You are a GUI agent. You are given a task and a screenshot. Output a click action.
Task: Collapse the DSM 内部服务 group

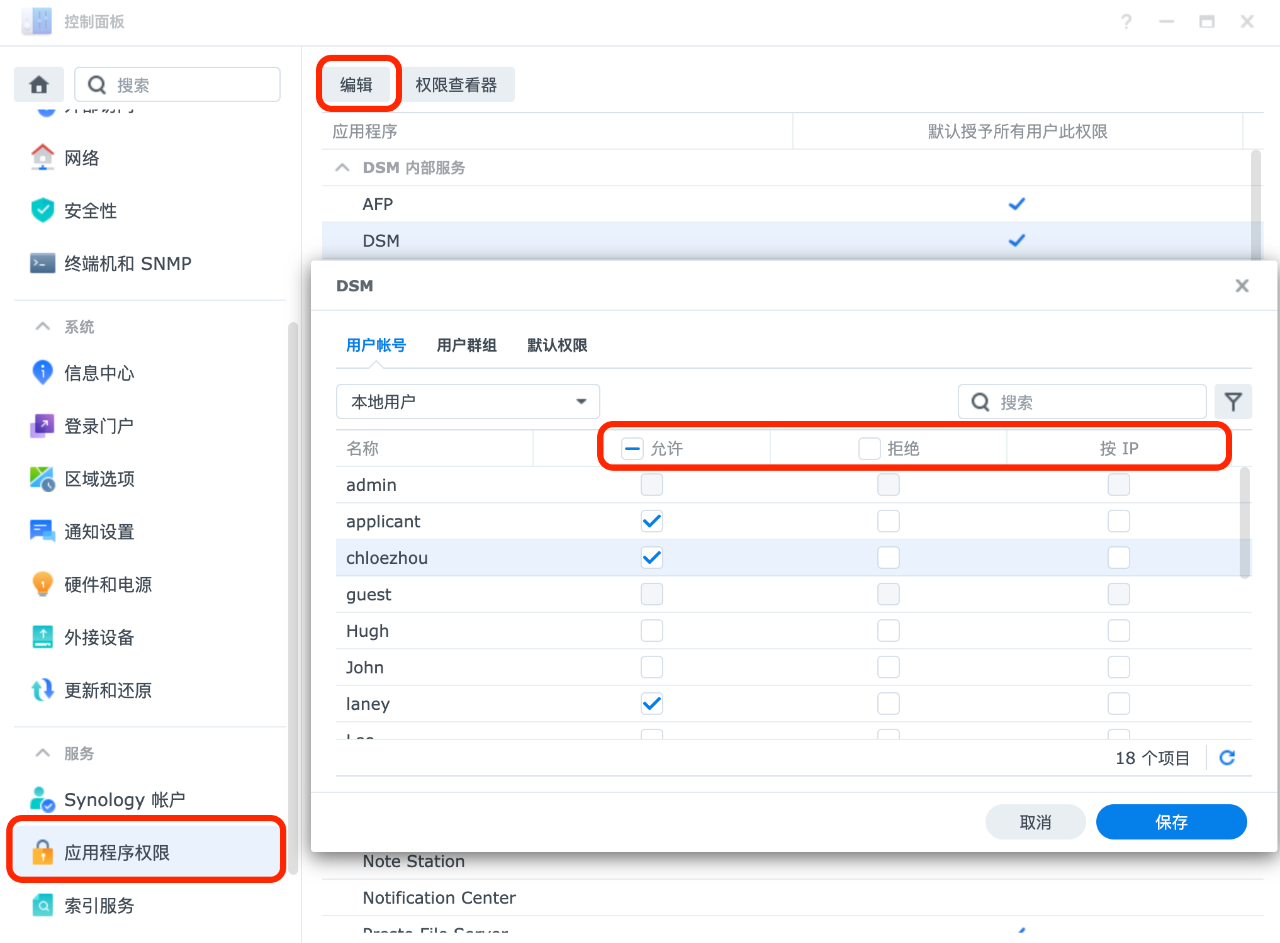pyautogui.click(x=342, y=168)
